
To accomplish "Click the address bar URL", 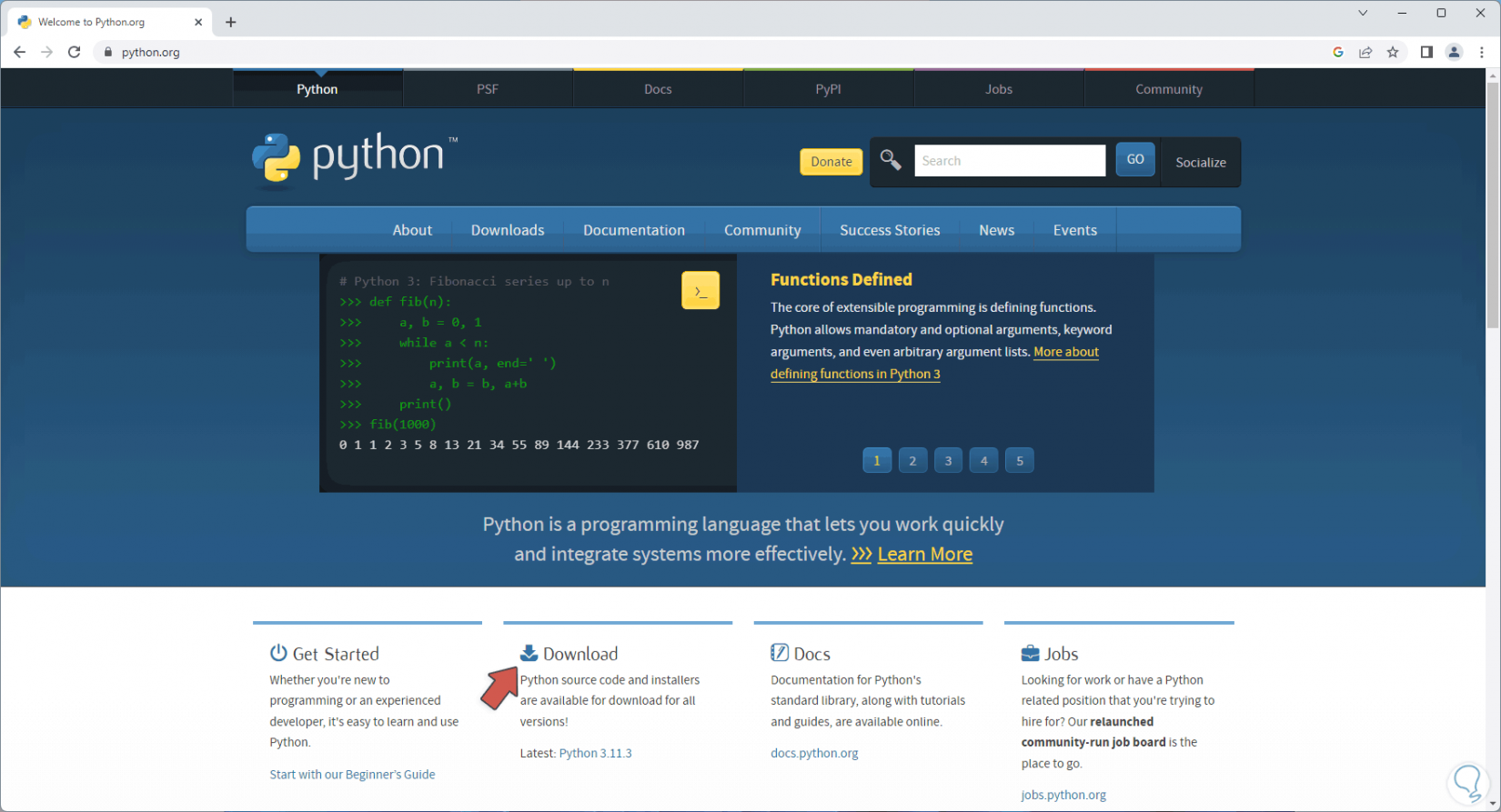I will tap(151, 52).
